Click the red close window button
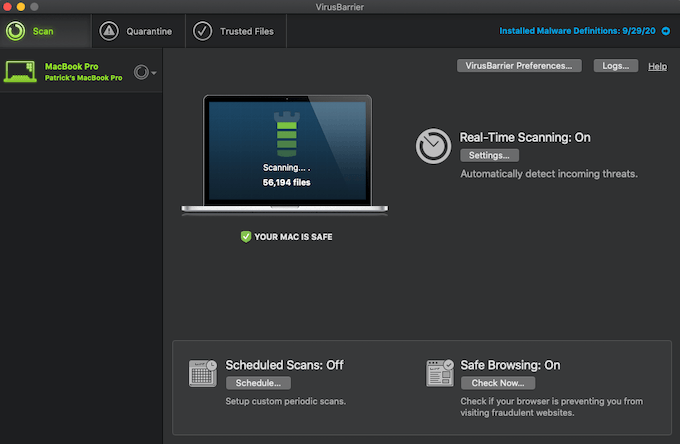The image size is (680, 444). (7, 7)
